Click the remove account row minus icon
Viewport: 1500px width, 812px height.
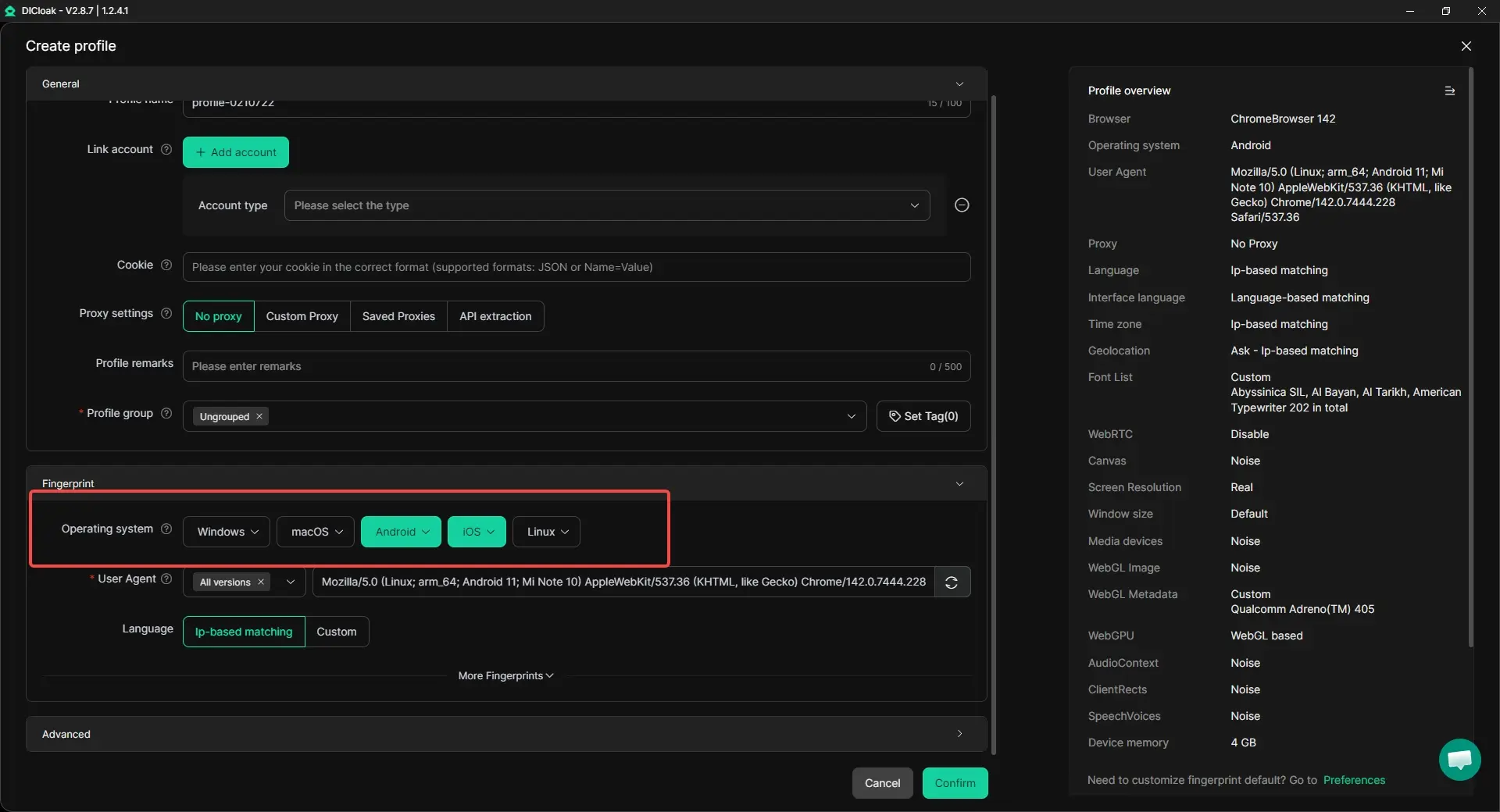(962, 205)
